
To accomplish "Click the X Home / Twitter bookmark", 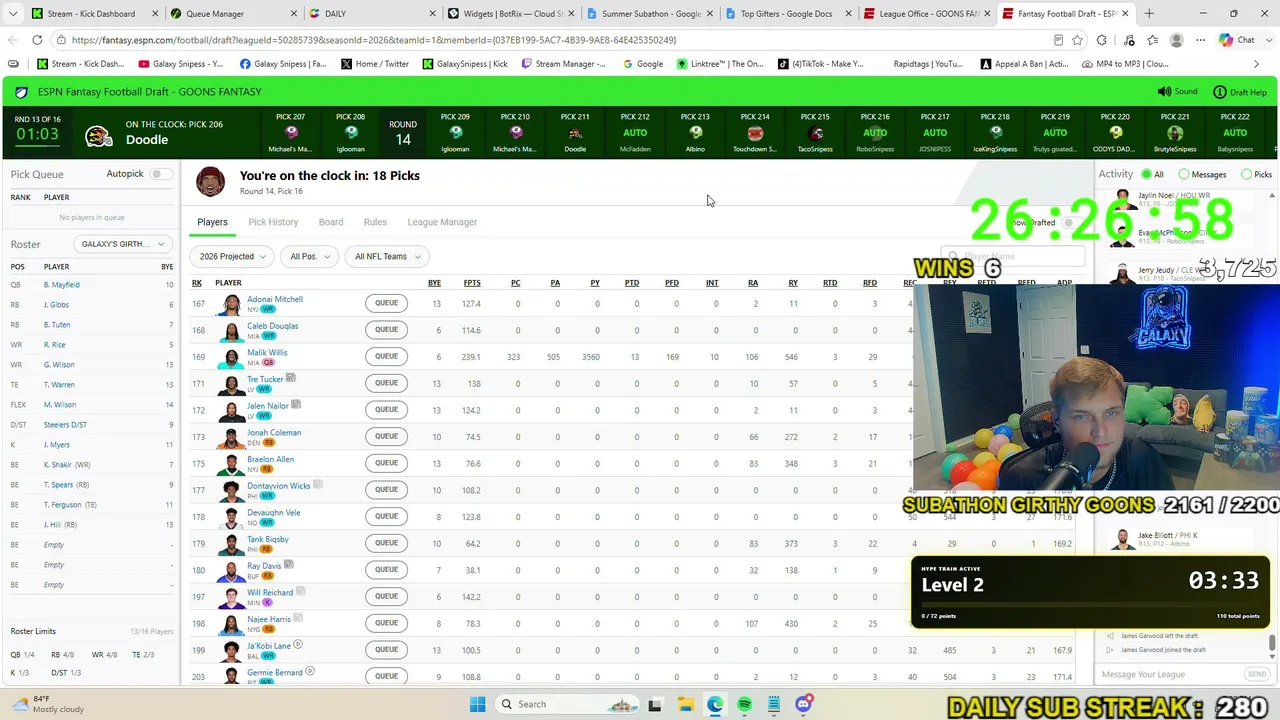I will 375,64.
